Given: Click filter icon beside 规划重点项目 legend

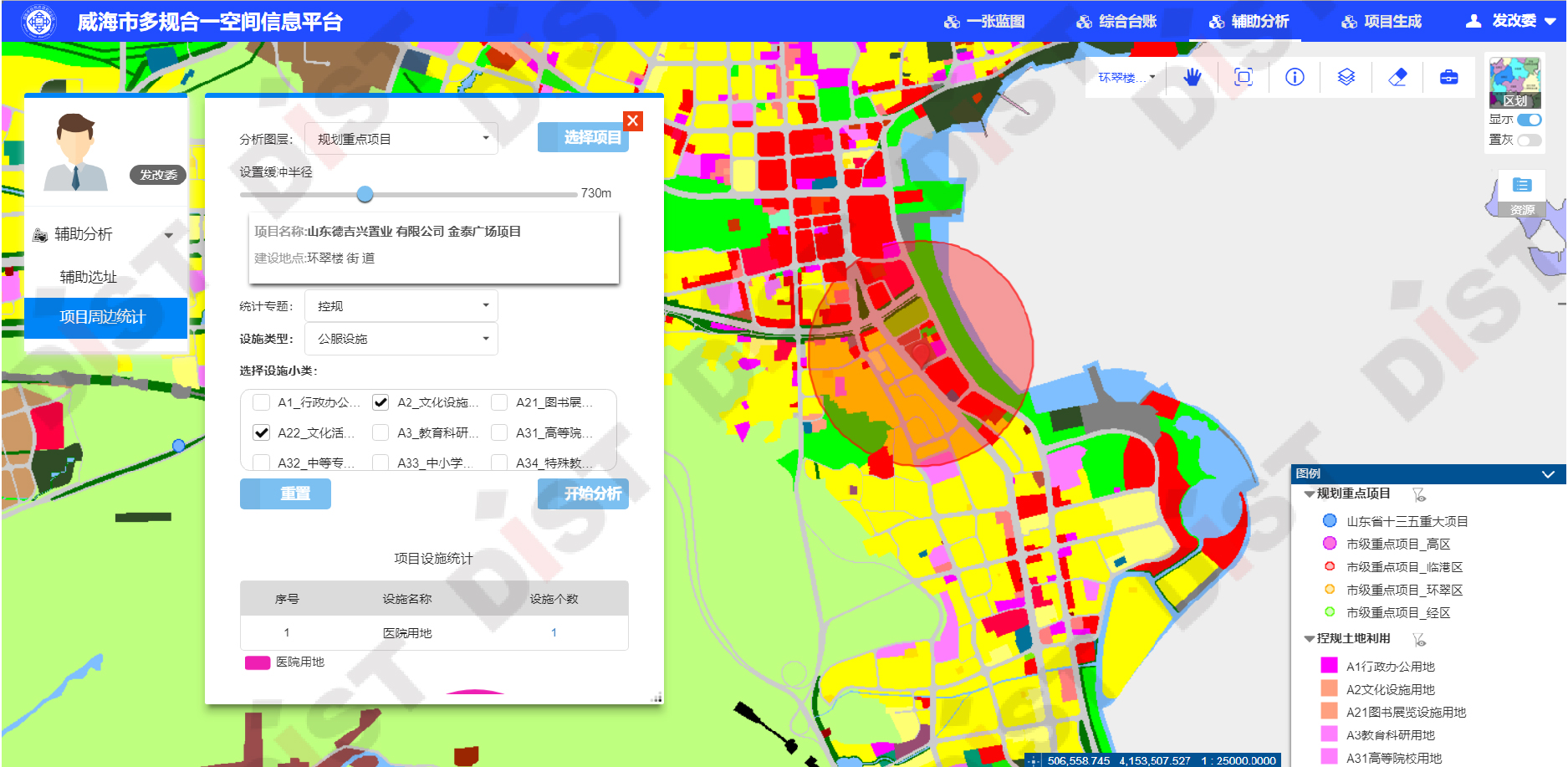Looking at the screenshot, I should [x=1418, y=494].
